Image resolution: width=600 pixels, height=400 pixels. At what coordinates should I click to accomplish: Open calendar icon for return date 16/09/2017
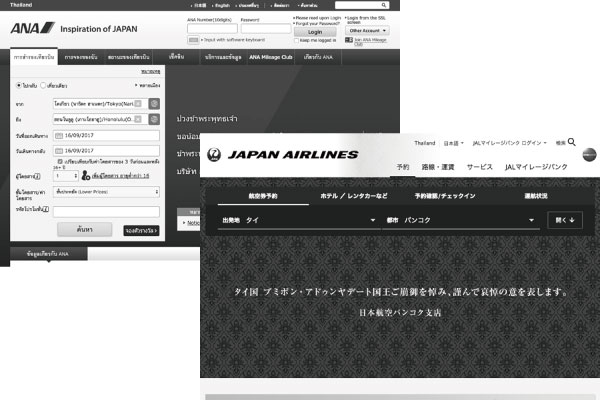(x=59, y=151)
